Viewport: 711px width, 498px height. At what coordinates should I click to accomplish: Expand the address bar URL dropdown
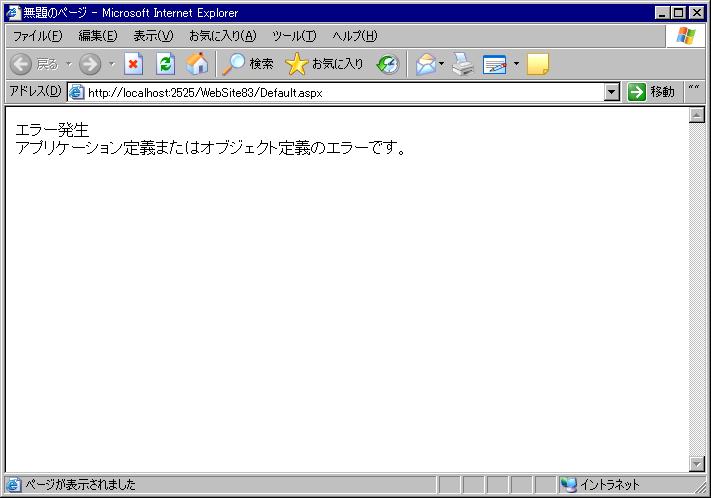pos(612,92)
